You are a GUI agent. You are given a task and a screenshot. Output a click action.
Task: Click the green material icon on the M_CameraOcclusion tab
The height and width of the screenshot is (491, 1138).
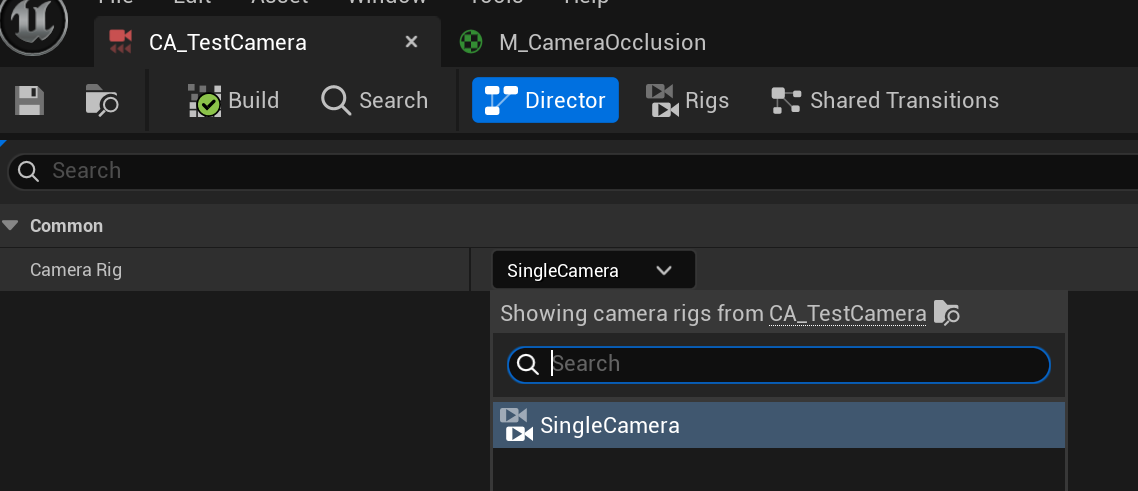click(x=470, y=42)
